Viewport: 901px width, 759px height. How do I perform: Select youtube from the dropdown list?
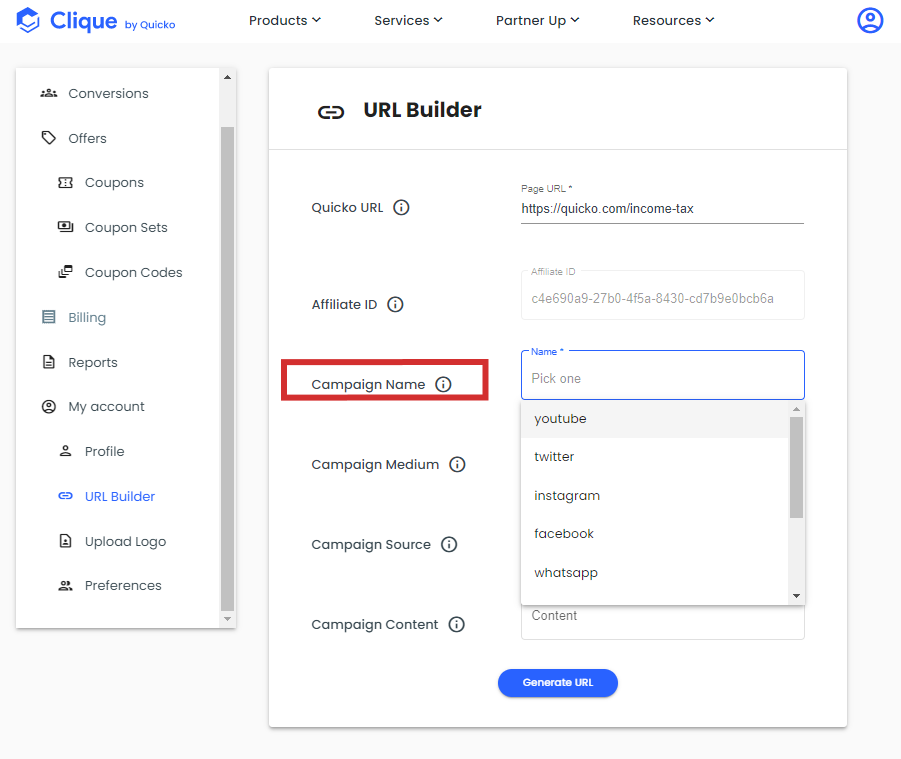click(654, 419)
